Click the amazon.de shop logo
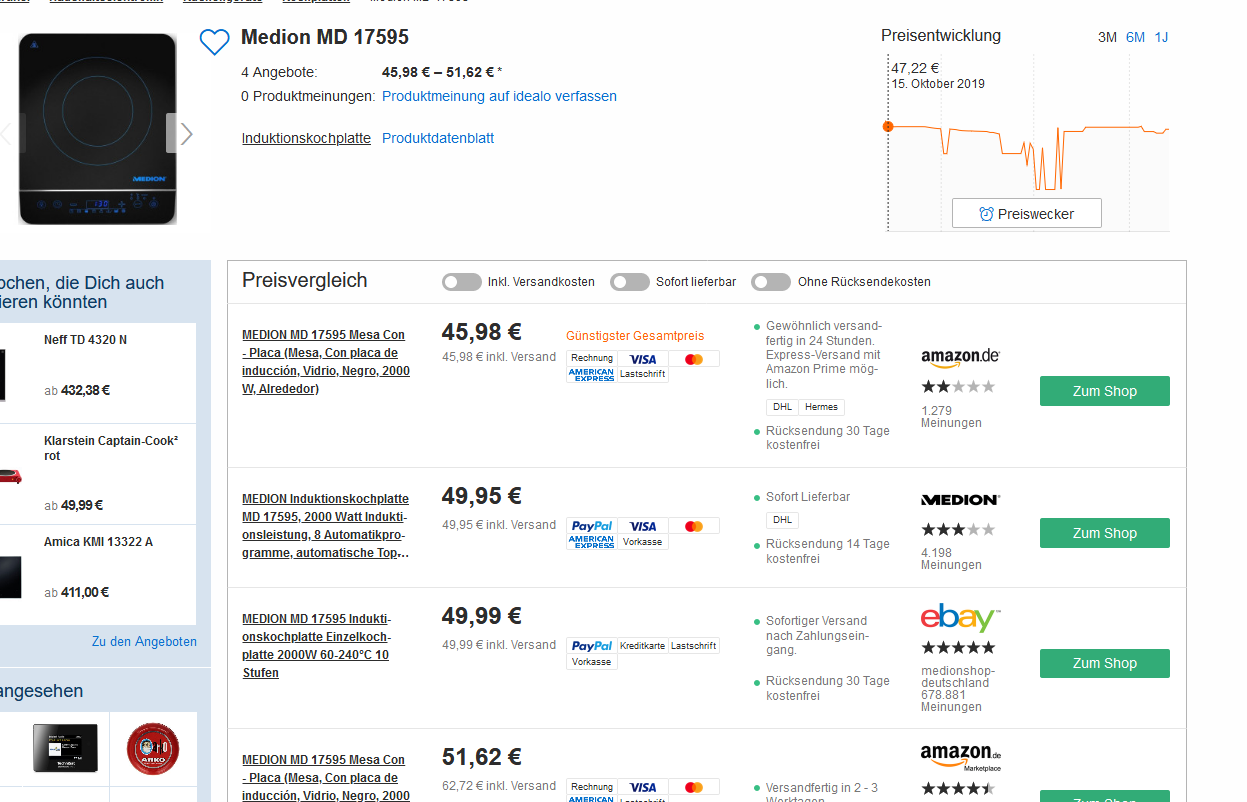The height and width of the screenshot is (802, 1247). point(960,357)
